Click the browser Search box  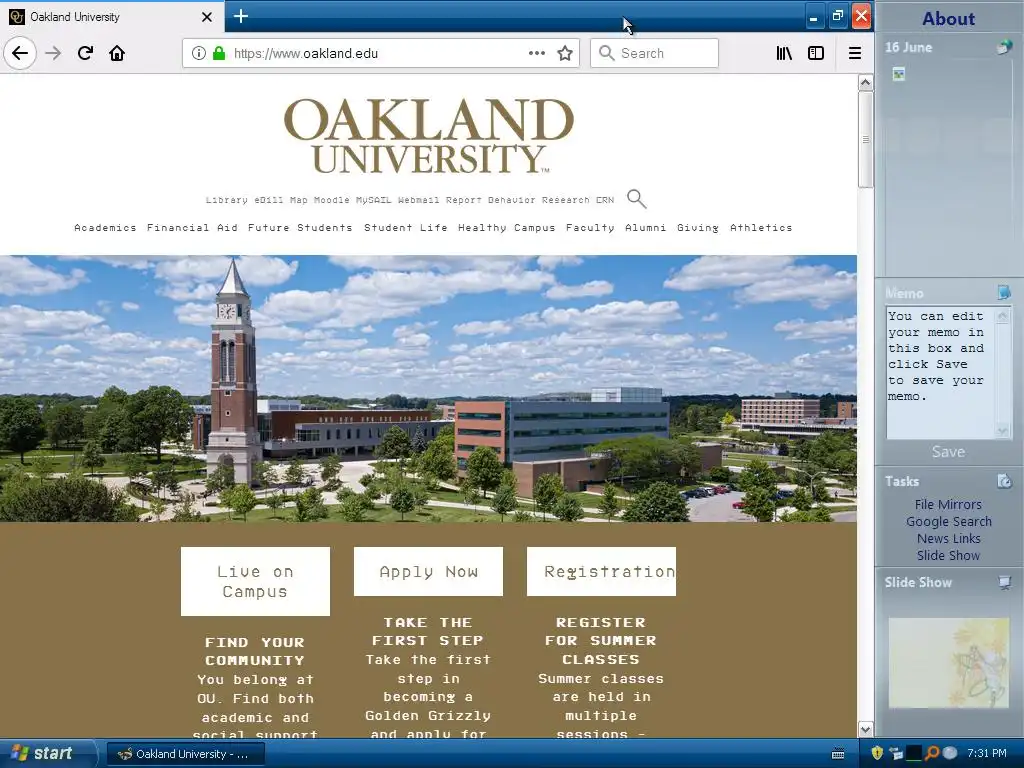[654, 53]
